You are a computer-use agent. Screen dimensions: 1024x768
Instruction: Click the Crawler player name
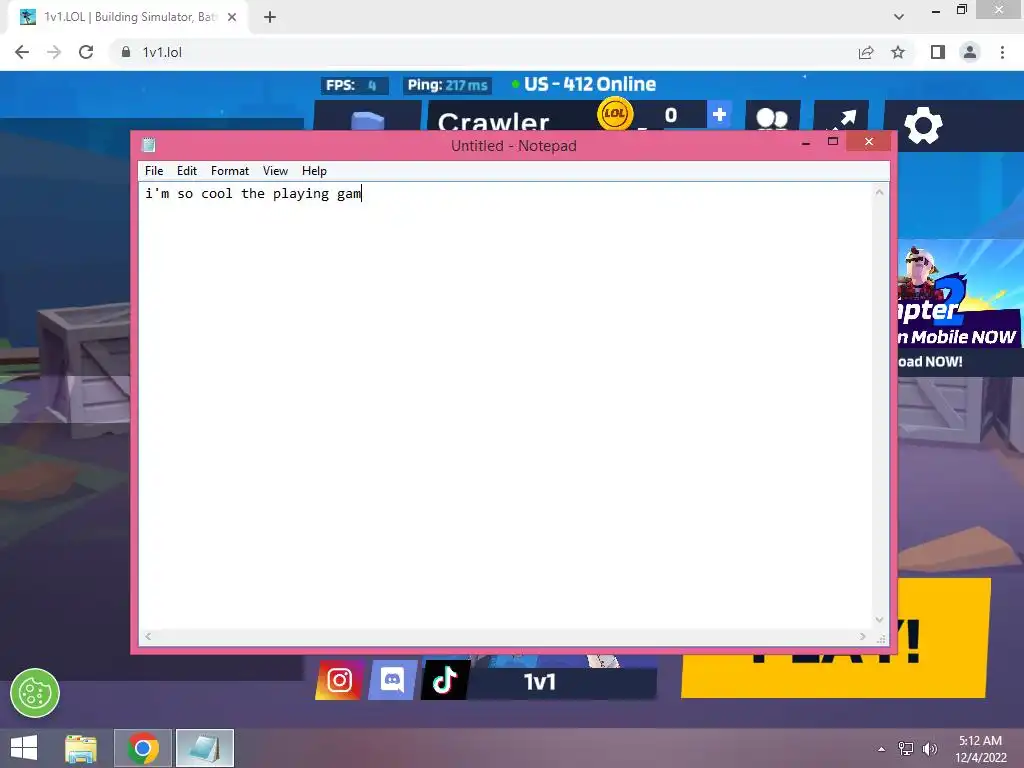[x=494, y=120]
